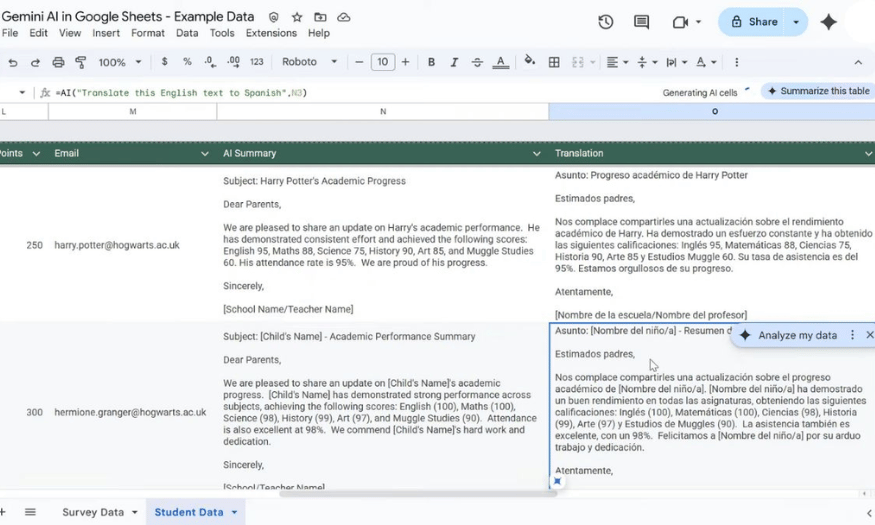The width and height of the screenshot is (875, 525).
Task: Open the toolbar more options menu
Action: (x=737, y=62)
